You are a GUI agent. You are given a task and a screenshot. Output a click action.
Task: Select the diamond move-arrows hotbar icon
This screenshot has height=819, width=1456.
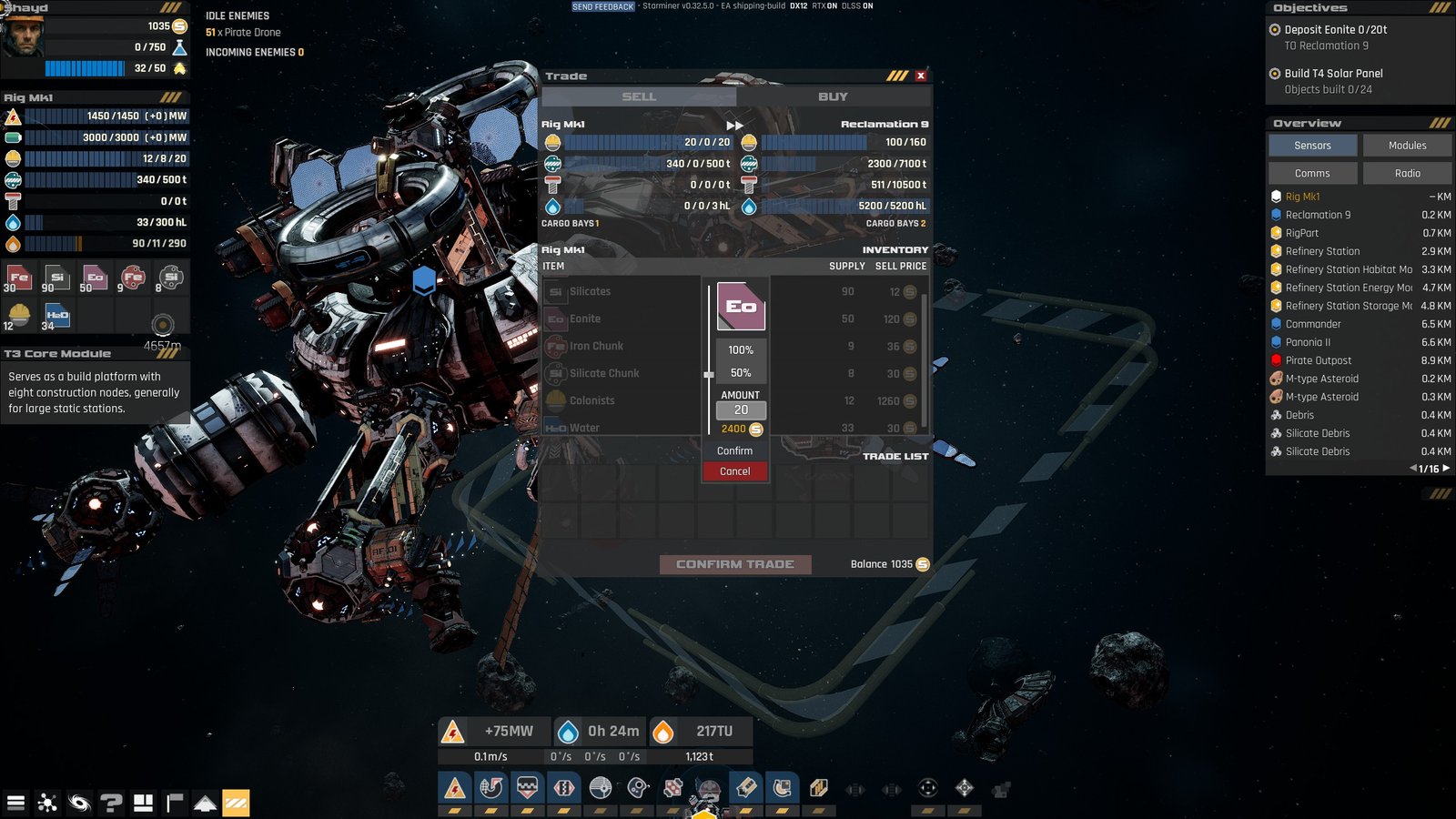point(965,788)
